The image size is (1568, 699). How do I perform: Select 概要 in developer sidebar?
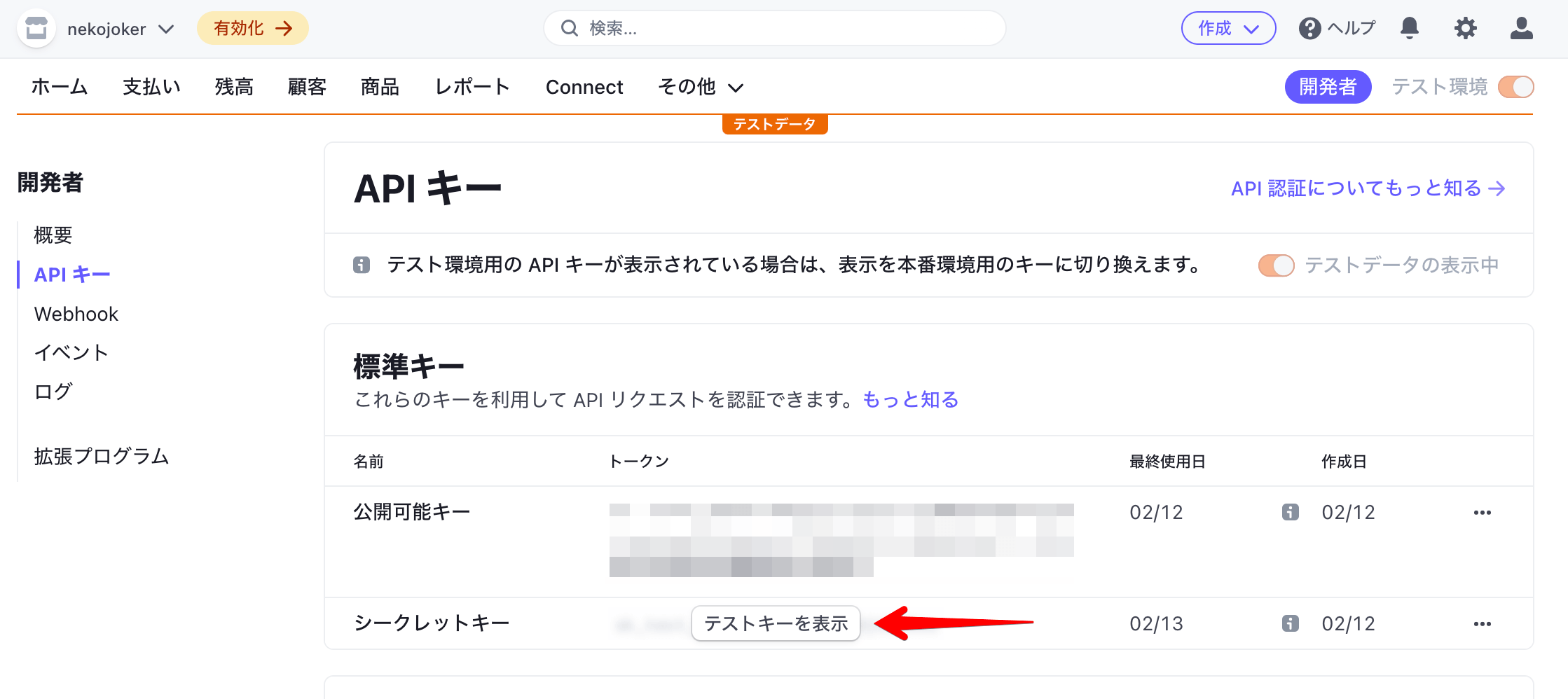tap(53, 235)
